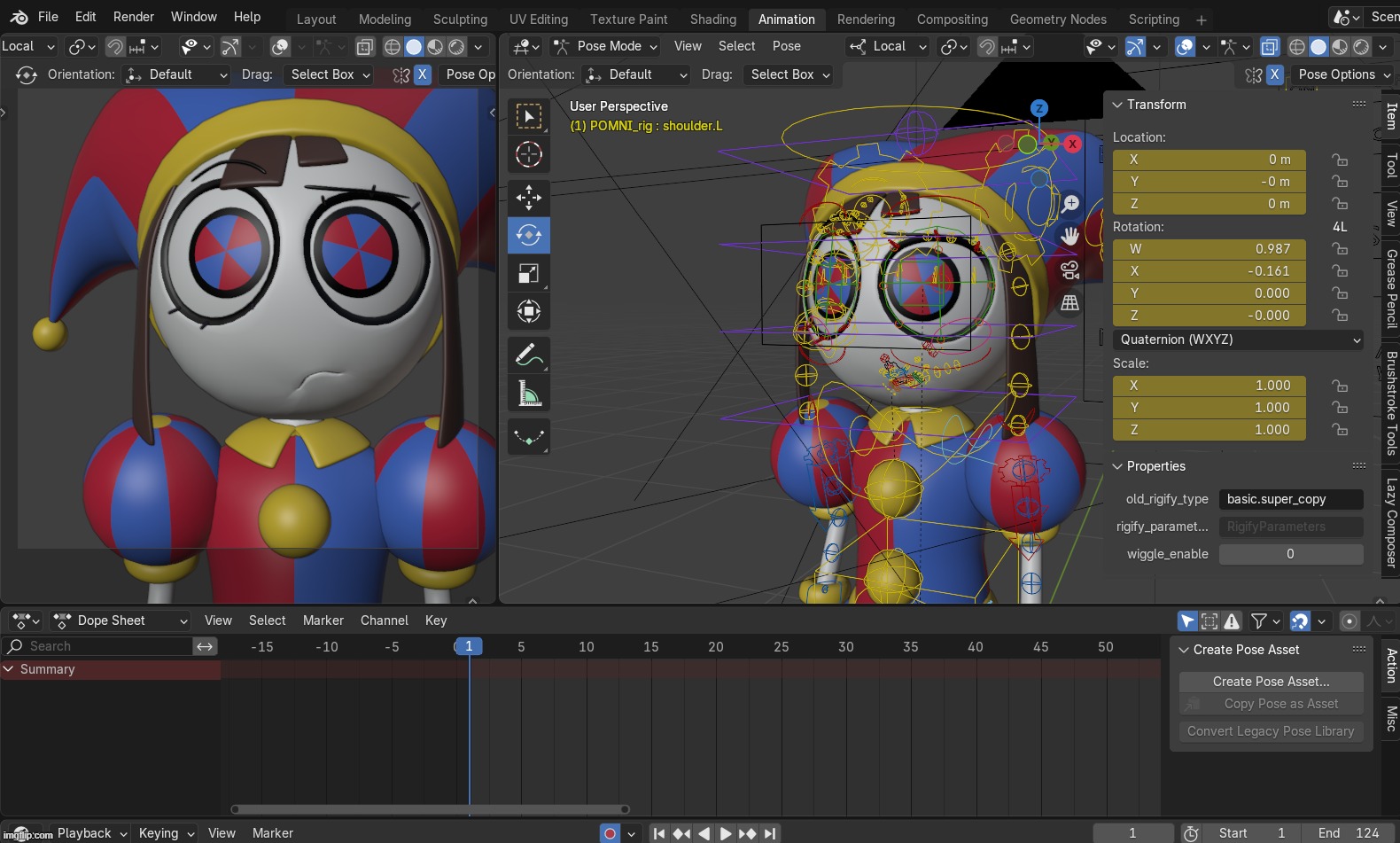Click the Rotation W value field
The height and width of the screenshot is (843, 1400).
pyautogui.click(x=1209, y=249)
